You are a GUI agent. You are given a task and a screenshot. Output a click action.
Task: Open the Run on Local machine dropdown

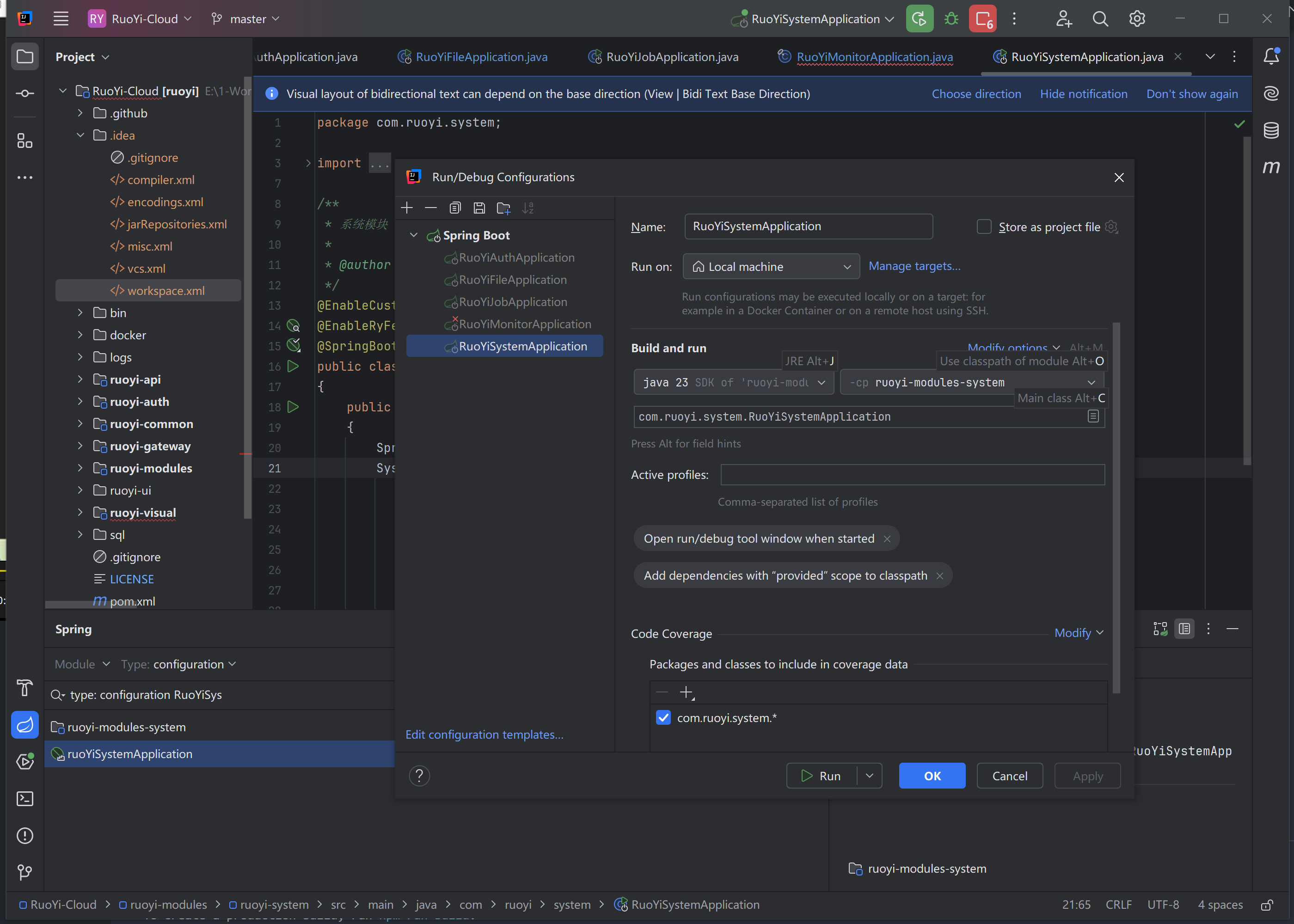(771, 266)
